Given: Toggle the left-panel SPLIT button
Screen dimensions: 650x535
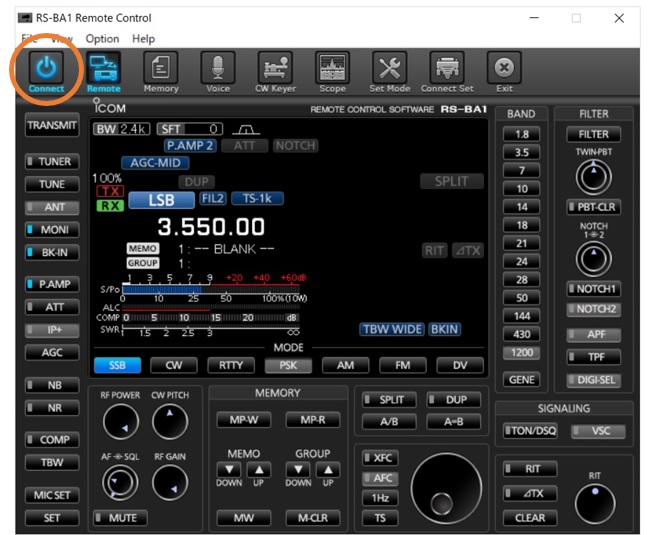Looking at the screenshot, I should [x=389, y=400].
